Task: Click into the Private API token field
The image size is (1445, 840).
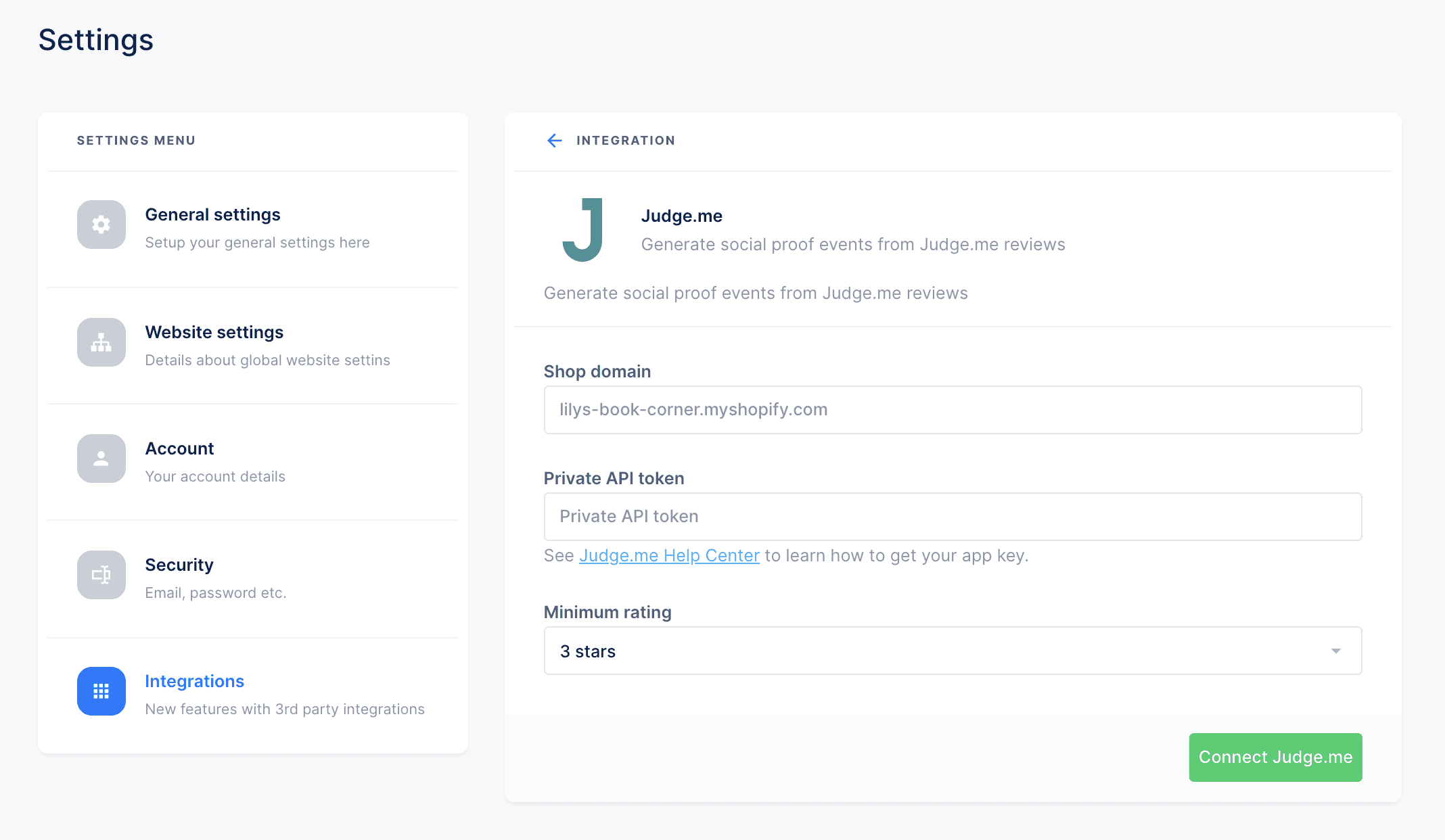Action: [x=953, y=517]
